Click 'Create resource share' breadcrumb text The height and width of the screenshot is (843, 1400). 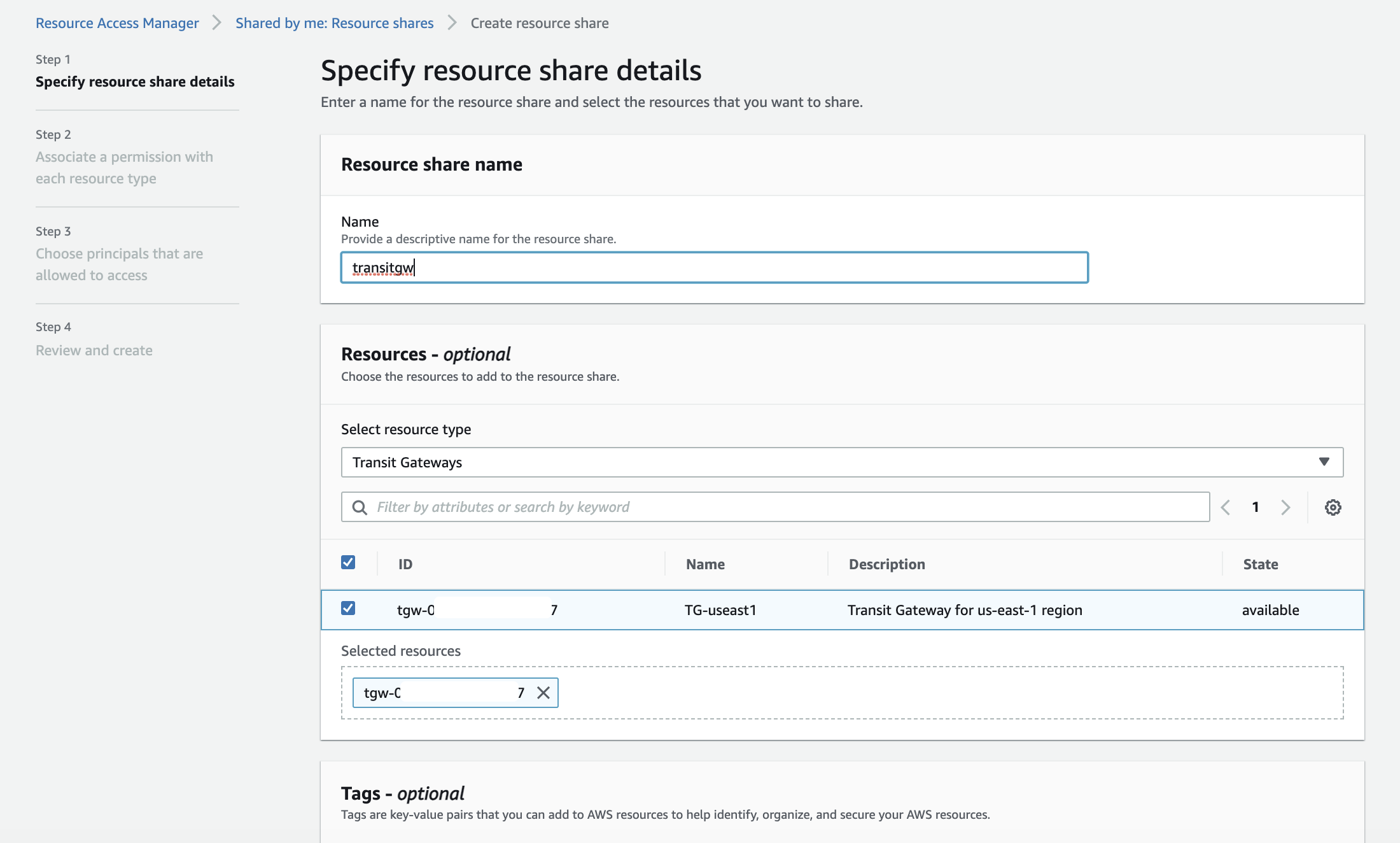pos(540,23)
